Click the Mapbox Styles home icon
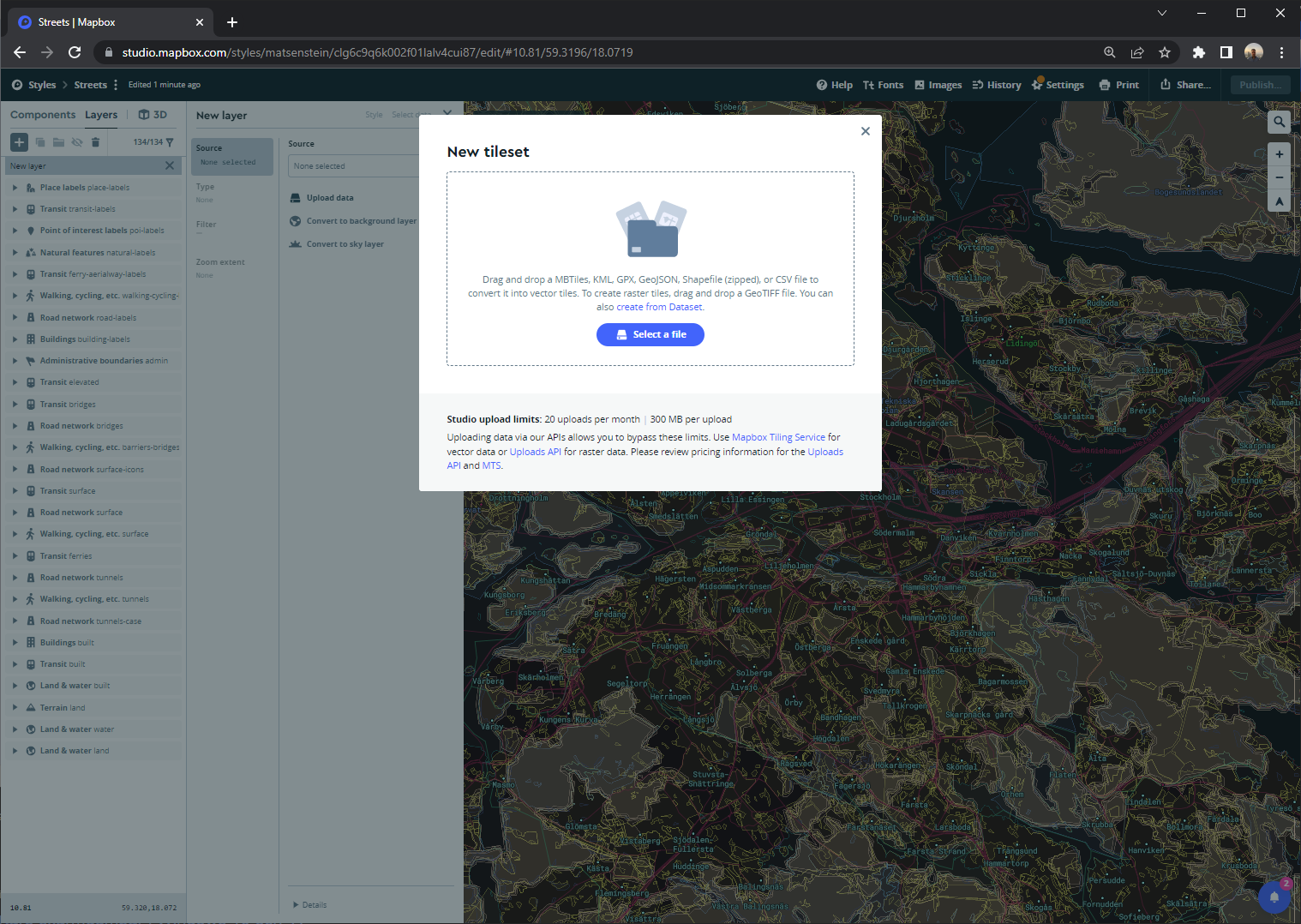1301x924 pixels. tap(17, 85)
